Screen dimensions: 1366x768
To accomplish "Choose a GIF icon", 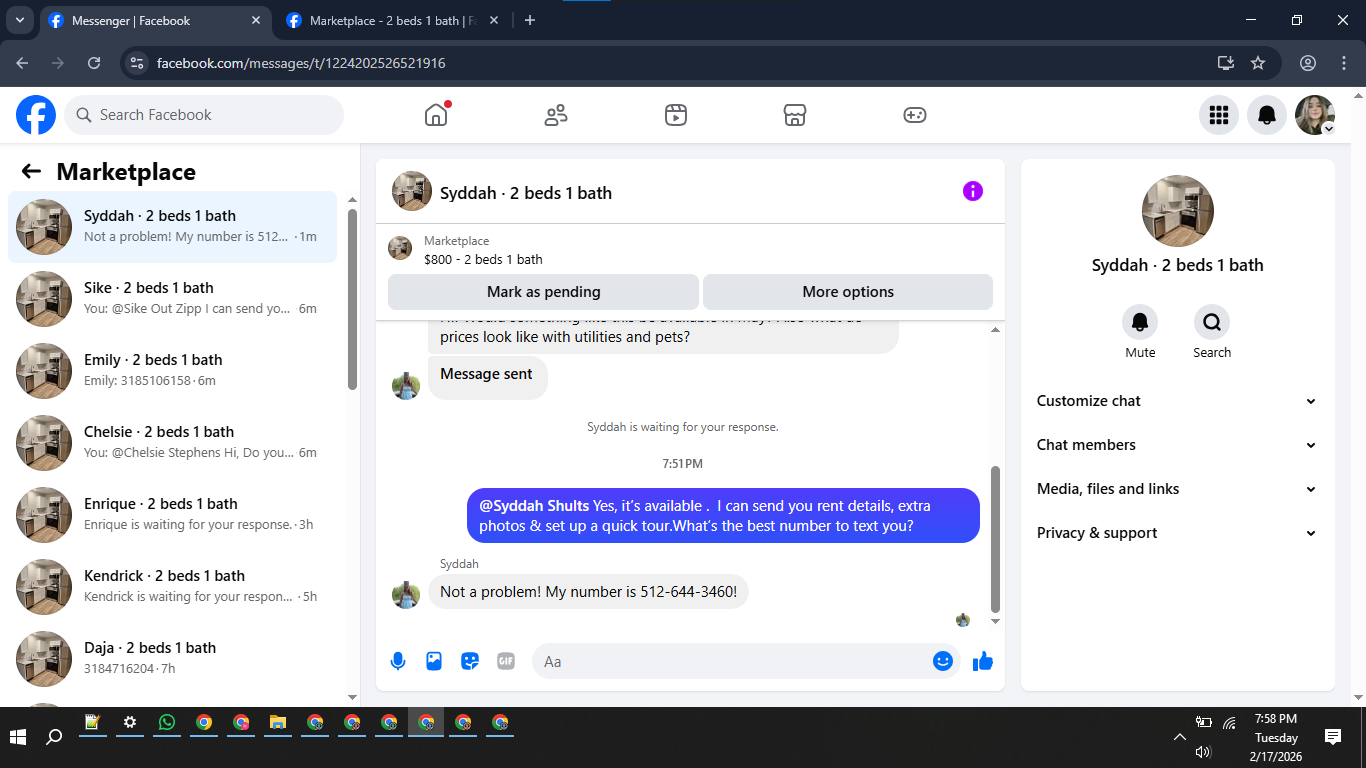I will 506,661.
